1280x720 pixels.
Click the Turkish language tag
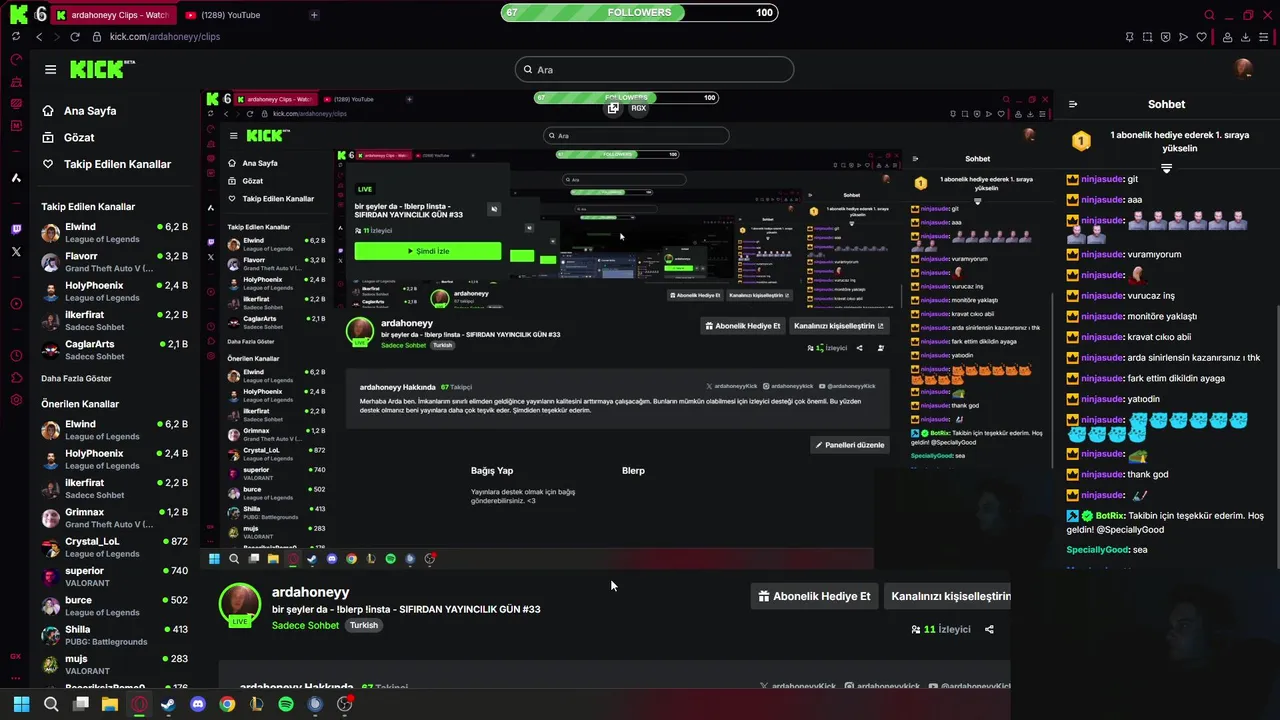(x=364, y=625)
